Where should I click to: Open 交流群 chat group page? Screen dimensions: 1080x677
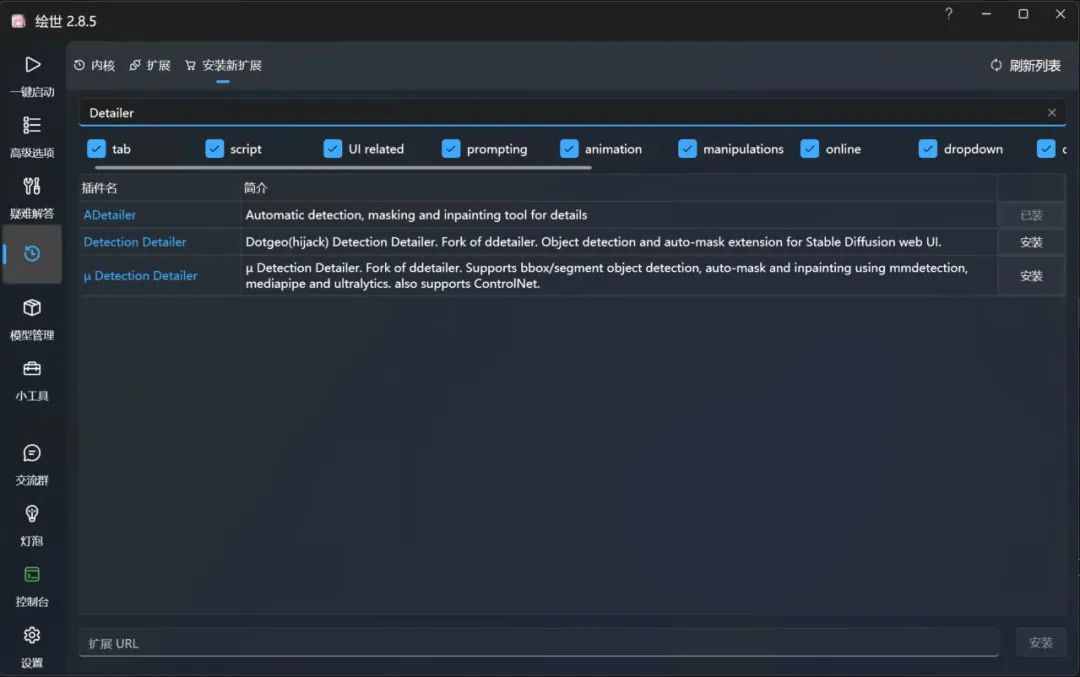(32, 464)
